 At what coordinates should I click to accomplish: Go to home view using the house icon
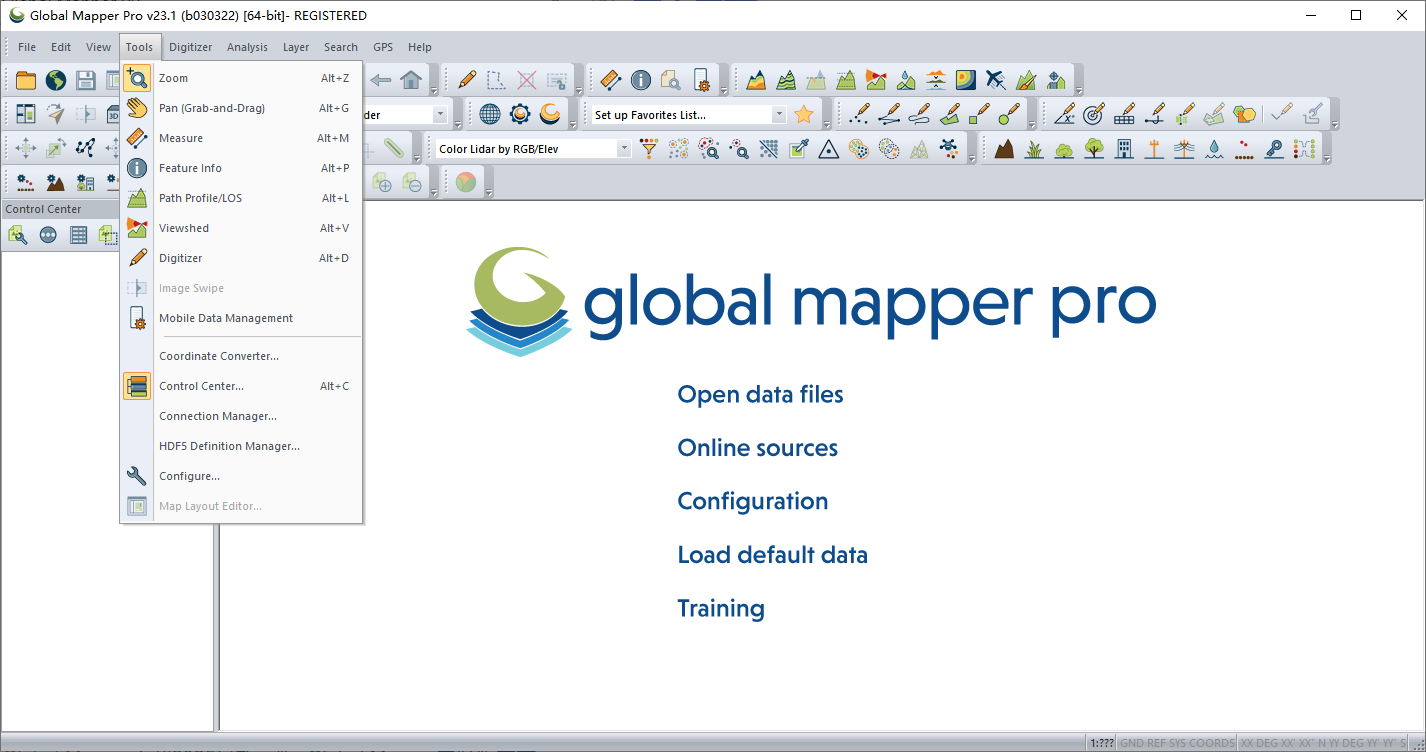click(411, 80)
